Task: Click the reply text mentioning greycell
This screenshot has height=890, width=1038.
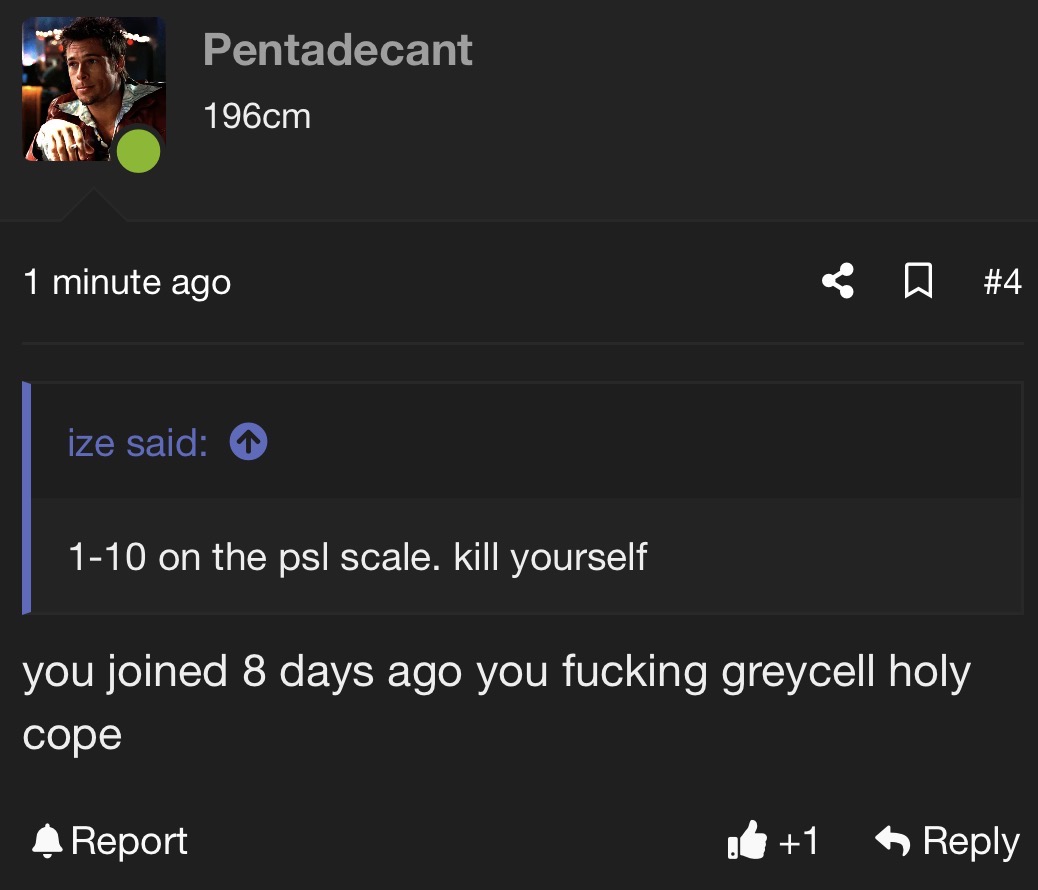Action: tap(496, 703)
